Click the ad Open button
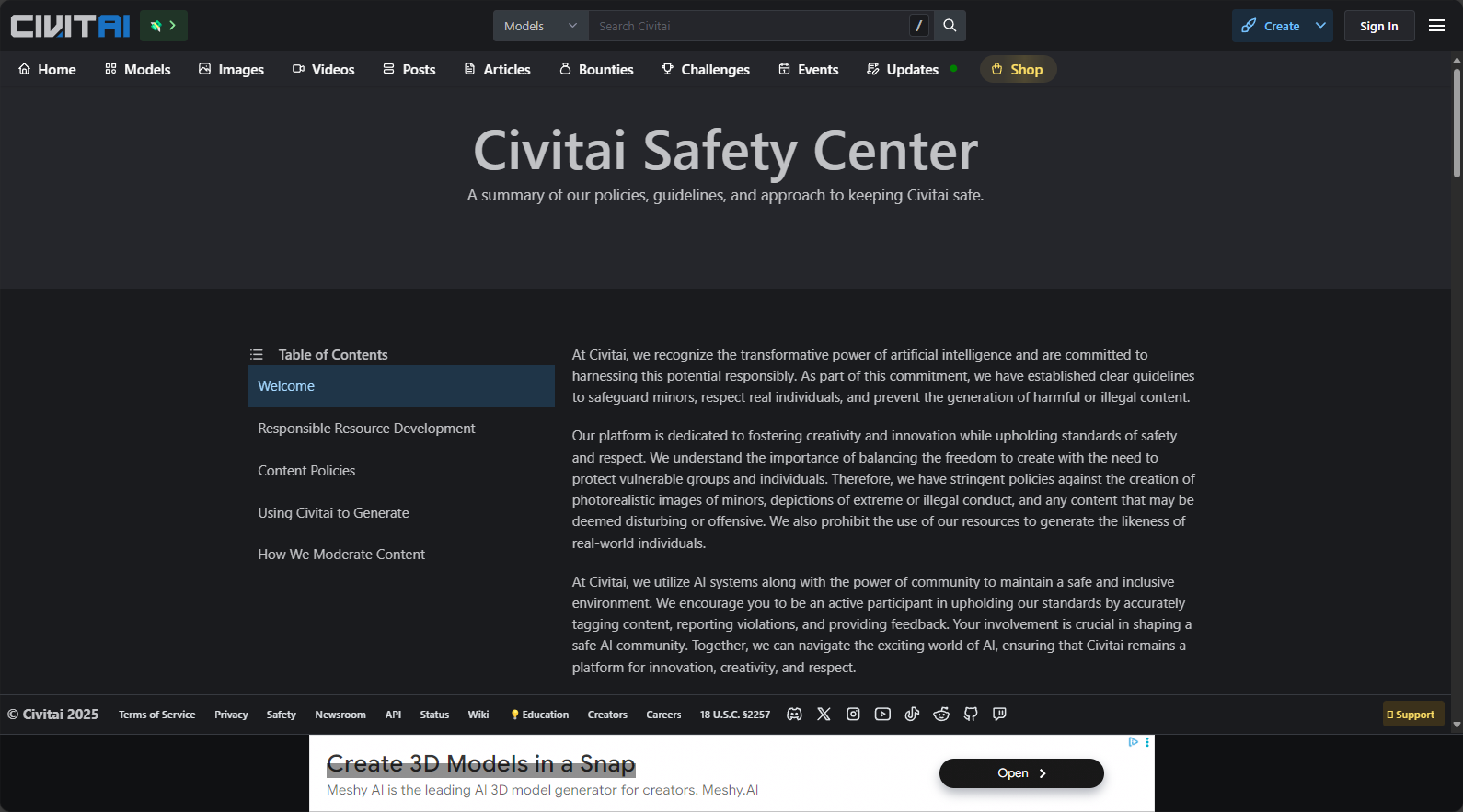The width and height of the screenshot is (1463, 812). (x=1021, y=773)
